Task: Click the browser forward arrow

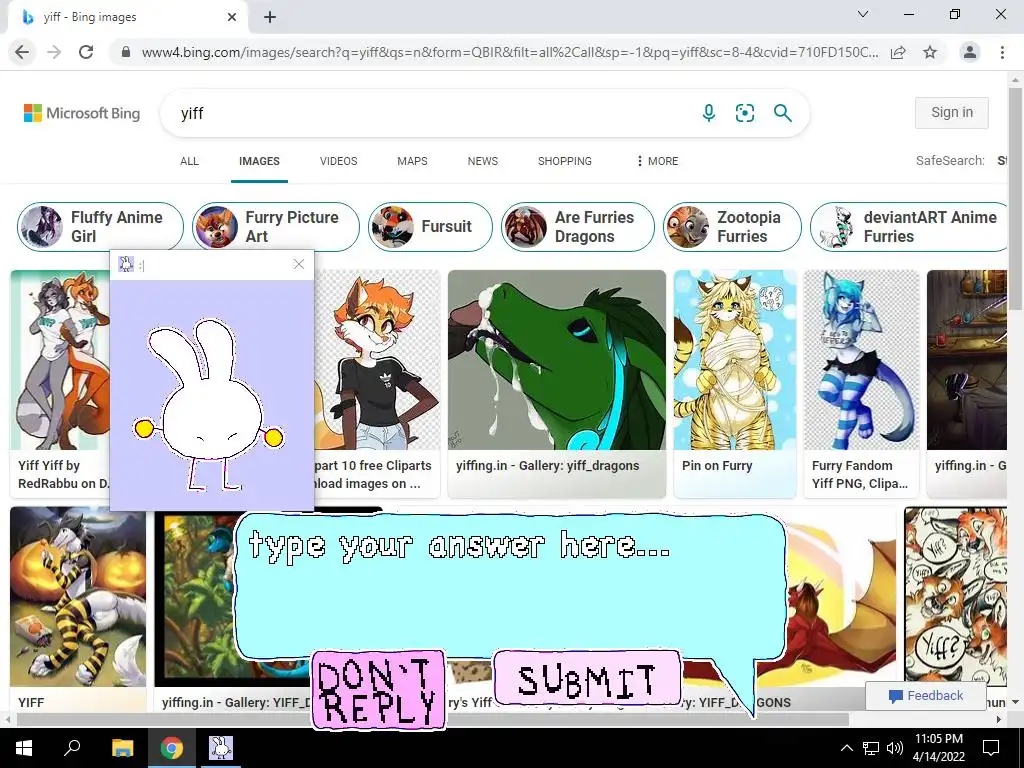Action: pyautogui.click(x=54, y=52)
